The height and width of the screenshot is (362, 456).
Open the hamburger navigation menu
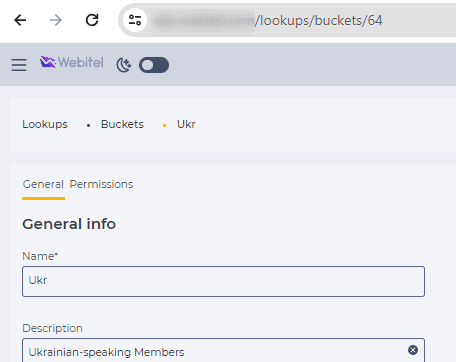tap(19, 65)
